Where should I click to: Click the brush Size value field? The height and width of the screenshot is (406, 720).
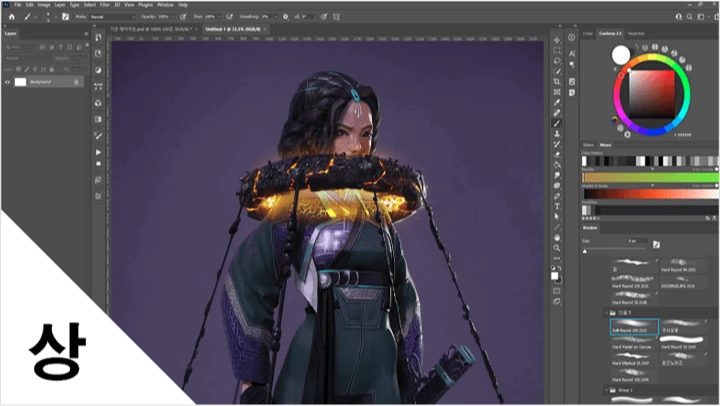point(638,241)
